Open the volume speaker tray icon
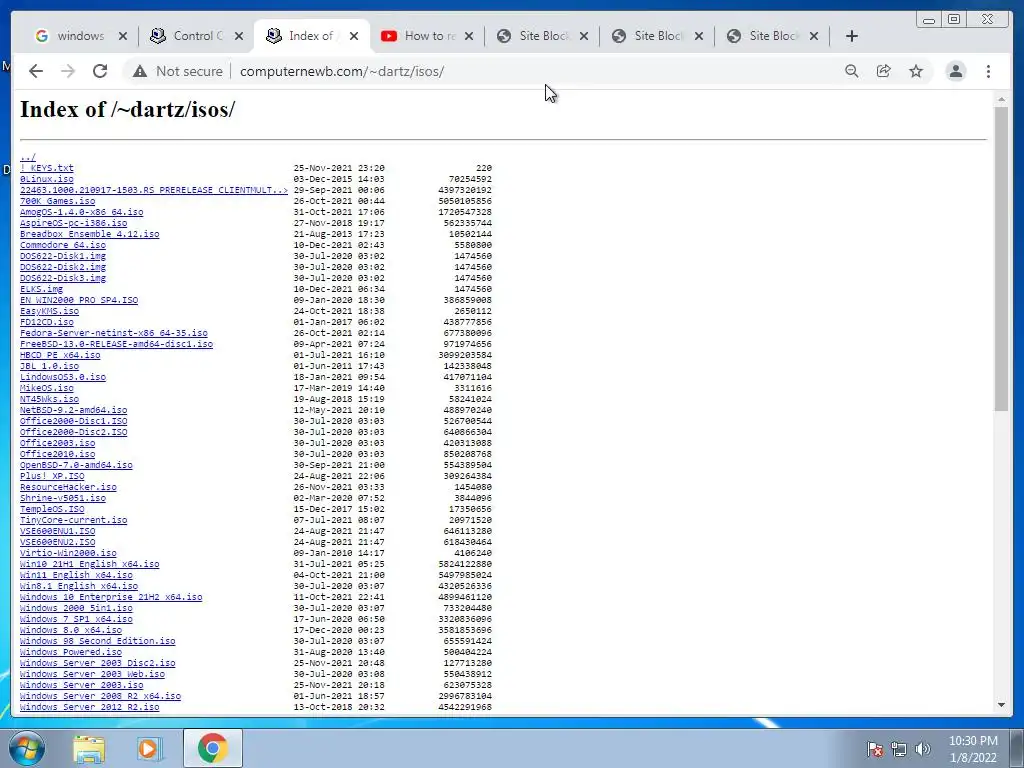The image size is (1024, 768). click(923, 748)
